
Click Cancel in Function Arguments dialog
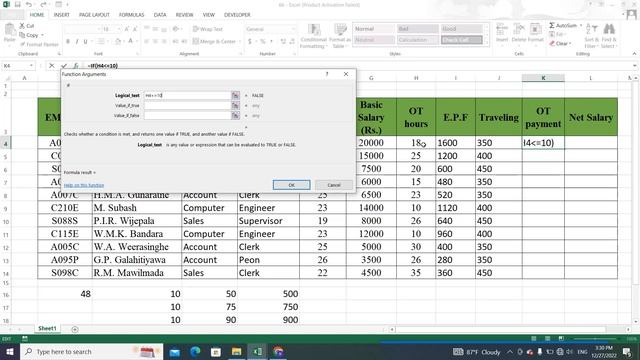pos(333,185)
